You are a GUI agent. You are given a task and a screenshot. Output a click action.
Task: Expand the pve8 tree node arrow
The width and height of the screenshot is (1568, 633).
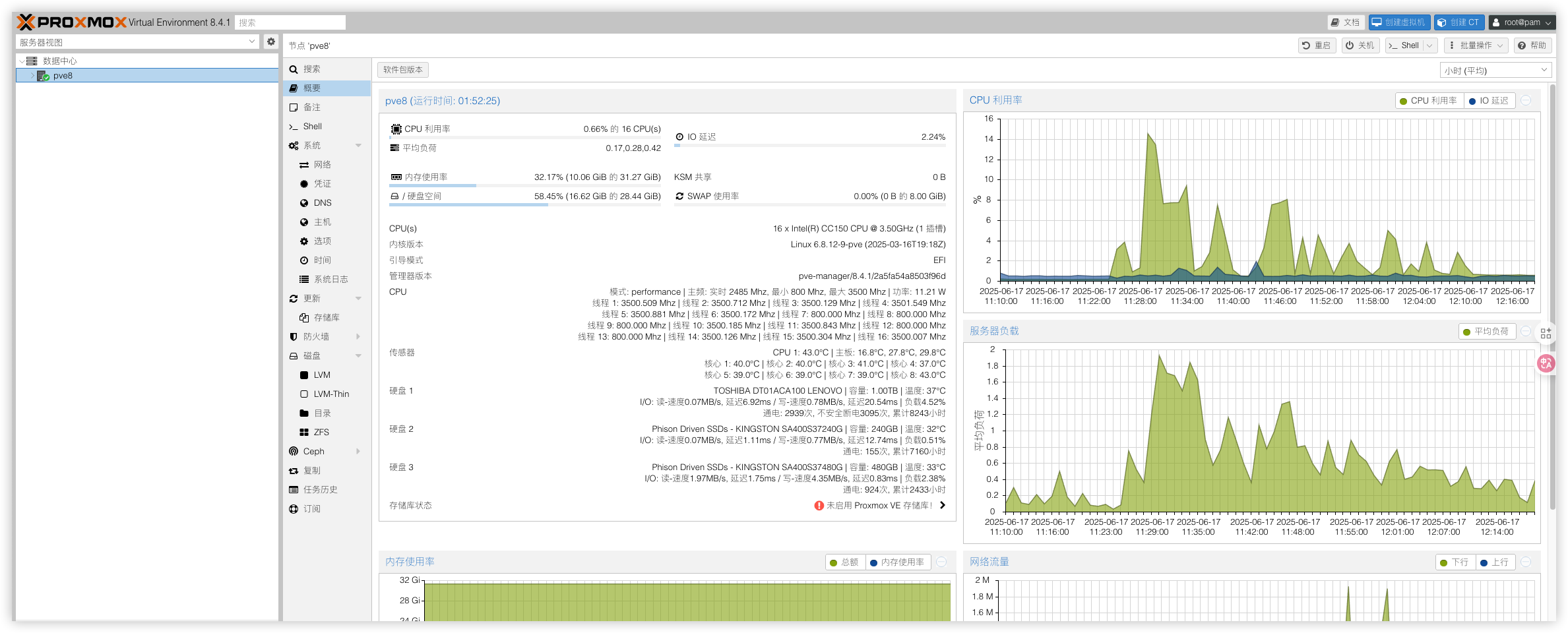tap(32, 76)
